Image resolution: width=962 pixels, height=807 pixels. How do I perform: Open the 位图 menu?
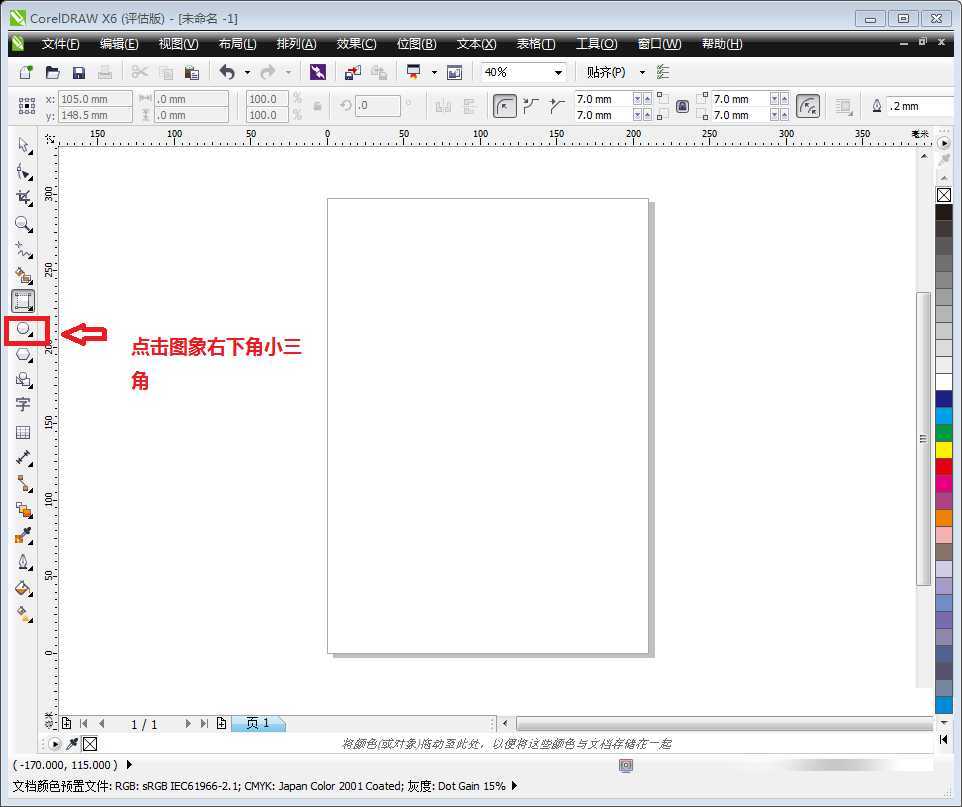coord(416,43)
